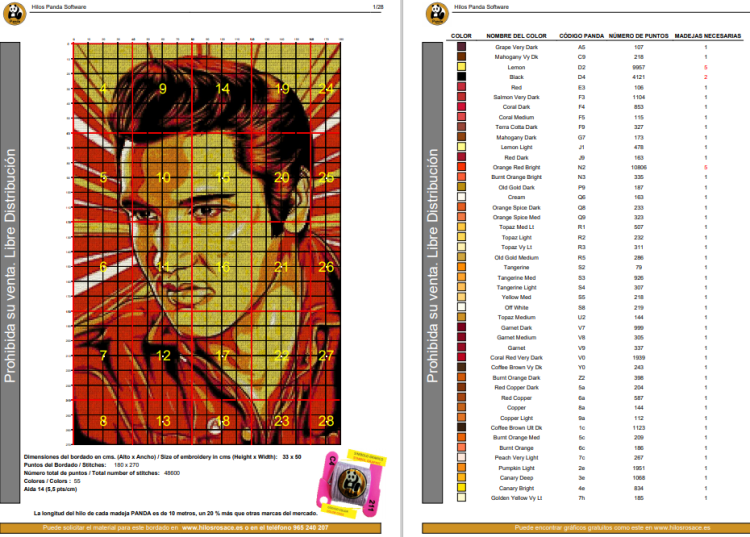The width and height of the screenshot is (750, 537).
Task: Click the COLOR column header
Action: click(x=461, y=36)
